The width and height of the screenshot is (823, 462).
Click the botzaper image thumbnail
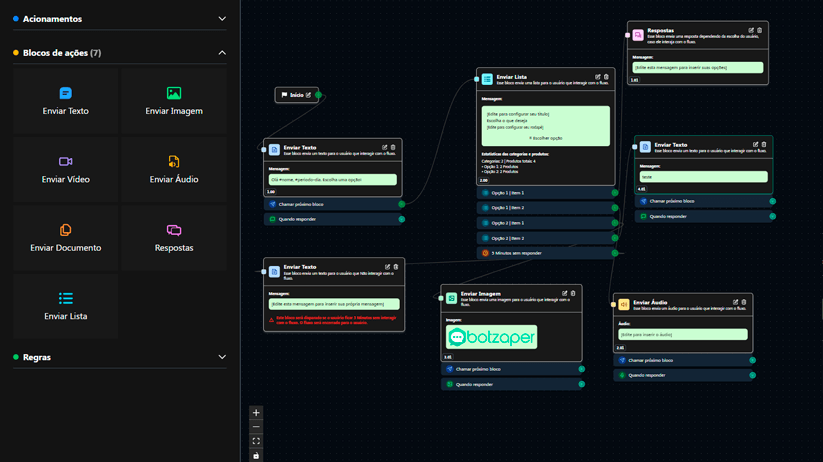click(x=491, y=337)
